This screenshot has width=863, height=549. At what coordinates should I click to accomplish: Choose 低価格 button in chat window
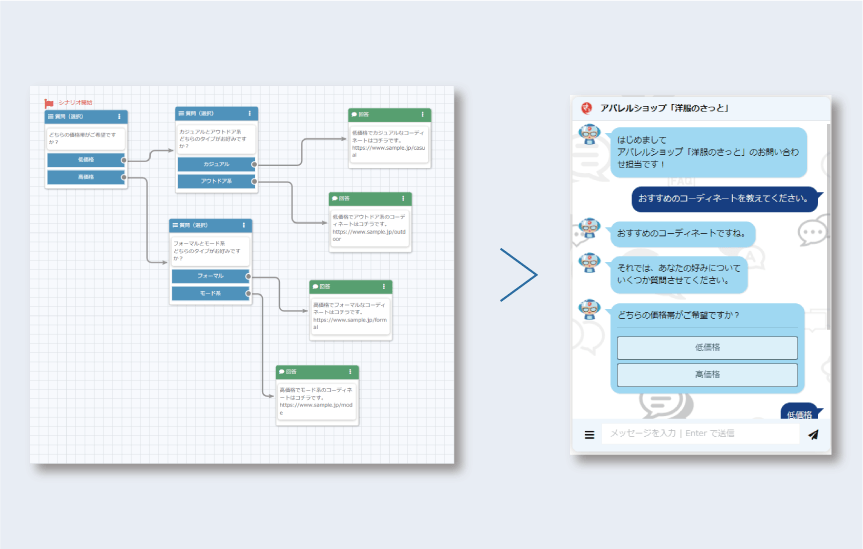click(x=707, y=347)
